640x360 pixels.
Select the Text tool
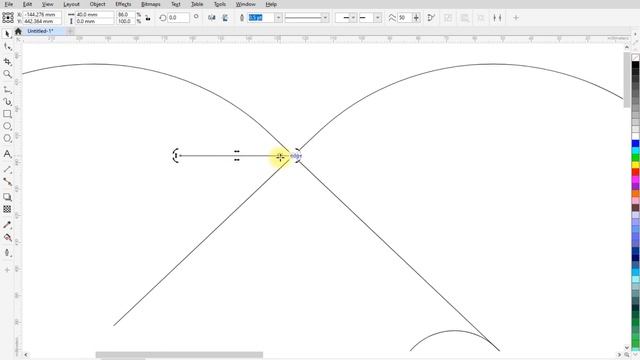click(x=7, y=154)
